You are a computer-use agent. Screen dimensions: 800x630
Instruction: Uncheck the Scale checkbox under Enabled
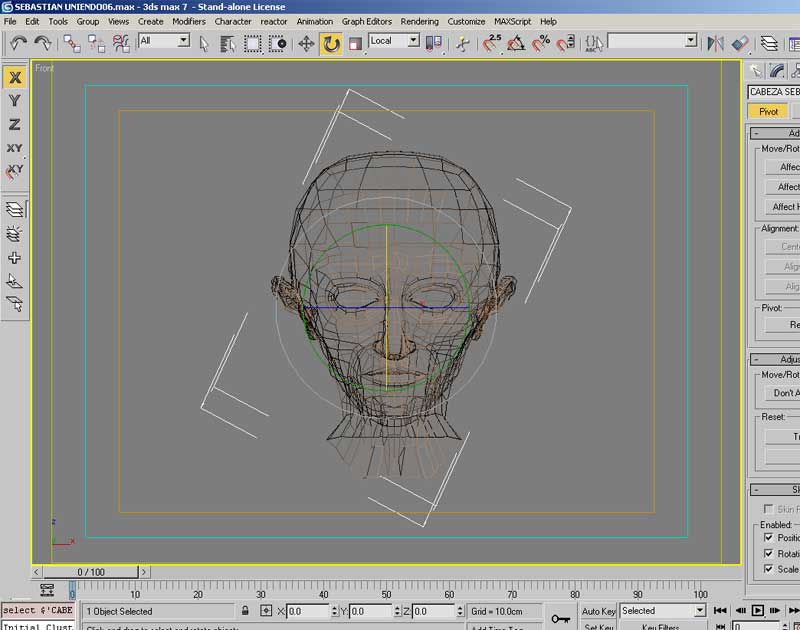coord(769,569)
